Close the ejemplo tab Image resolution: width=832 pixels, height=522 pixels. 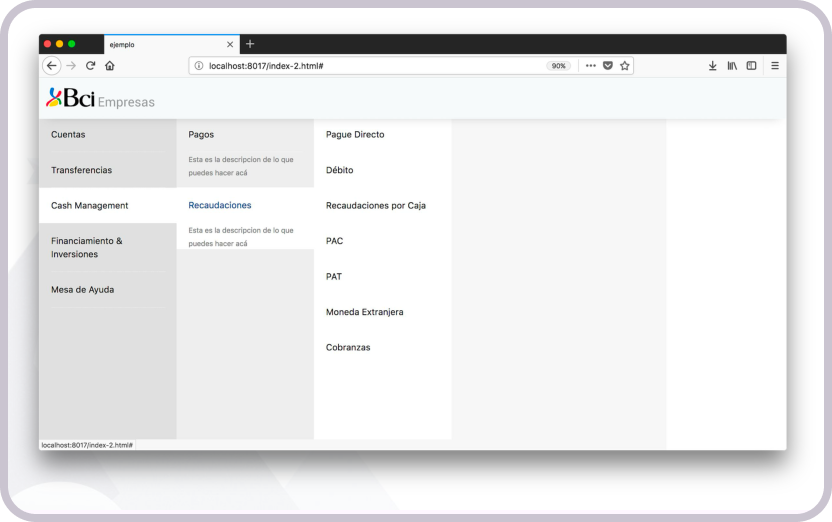[230, 44]
